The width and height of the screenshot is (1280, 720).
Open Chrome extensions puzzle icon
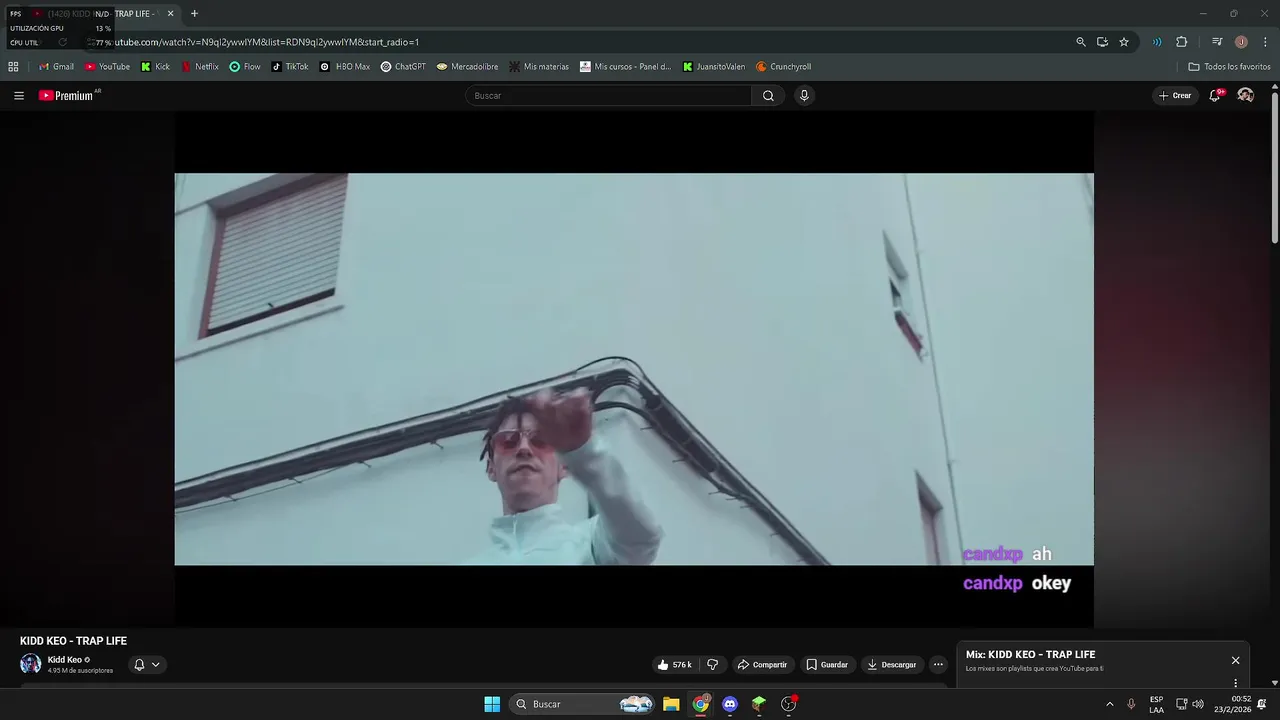coord(1182,42)
